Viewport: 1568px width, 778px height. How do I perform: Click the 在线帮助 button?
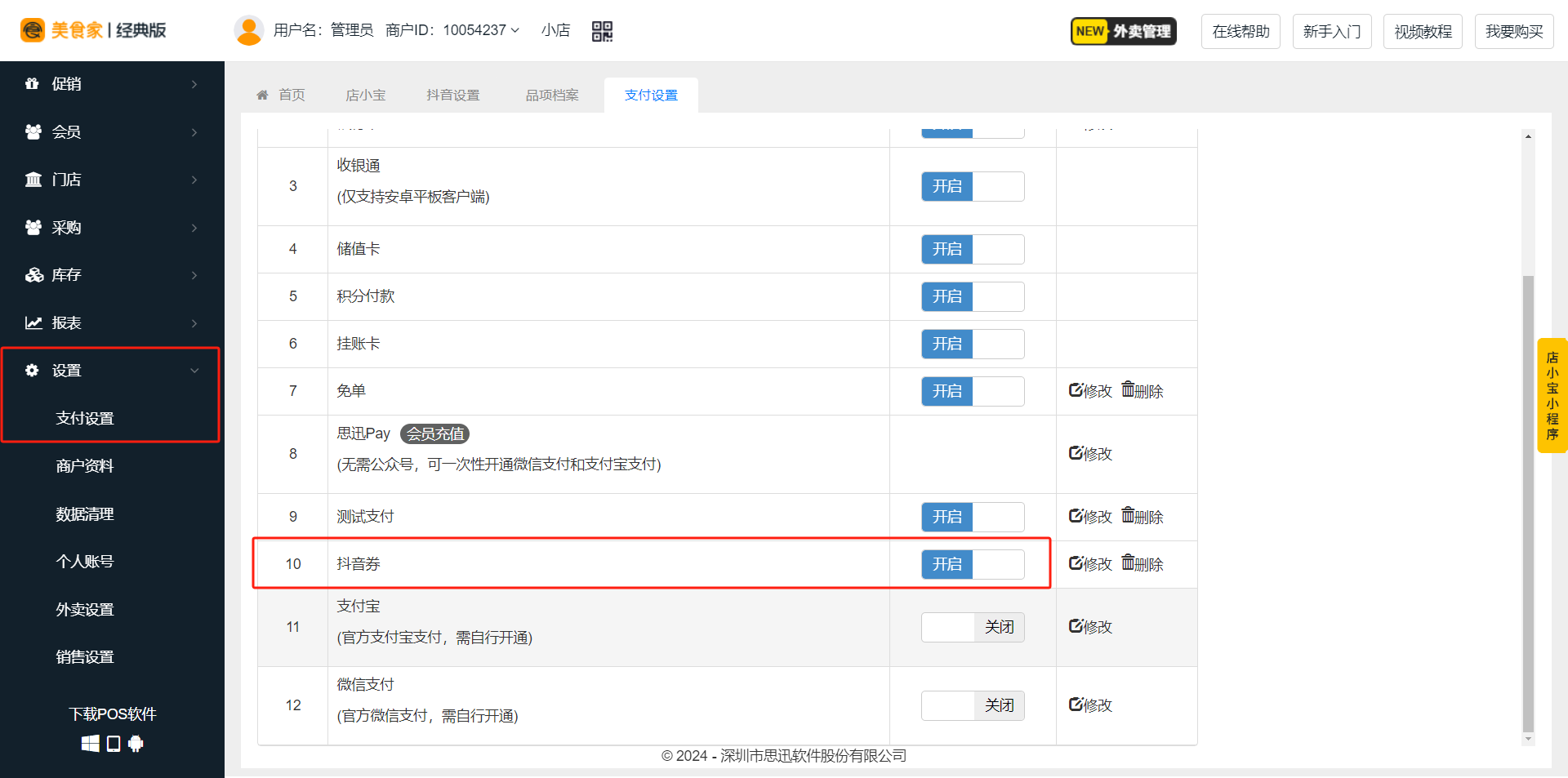coord(1241,31)
